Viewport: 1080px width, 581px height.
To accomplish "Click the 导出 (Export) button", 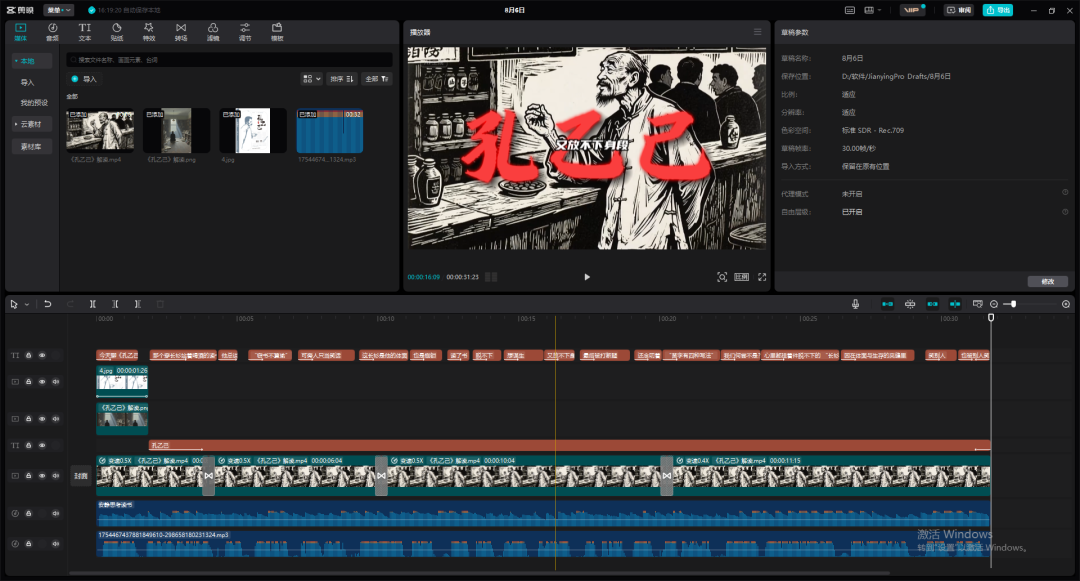I will click(997, 10).
